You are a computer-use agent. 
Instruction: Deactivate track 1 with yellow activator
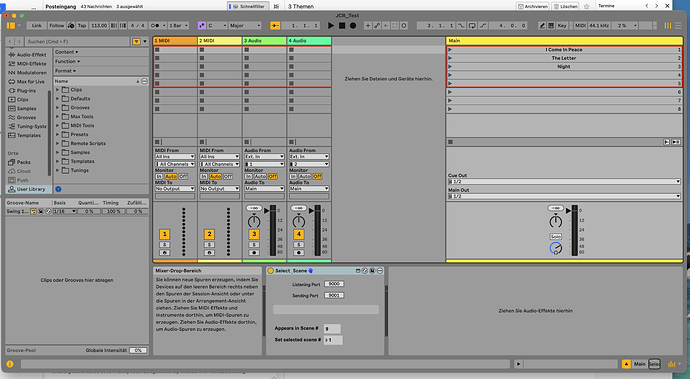pyautogui.click(x=165, y=234)
